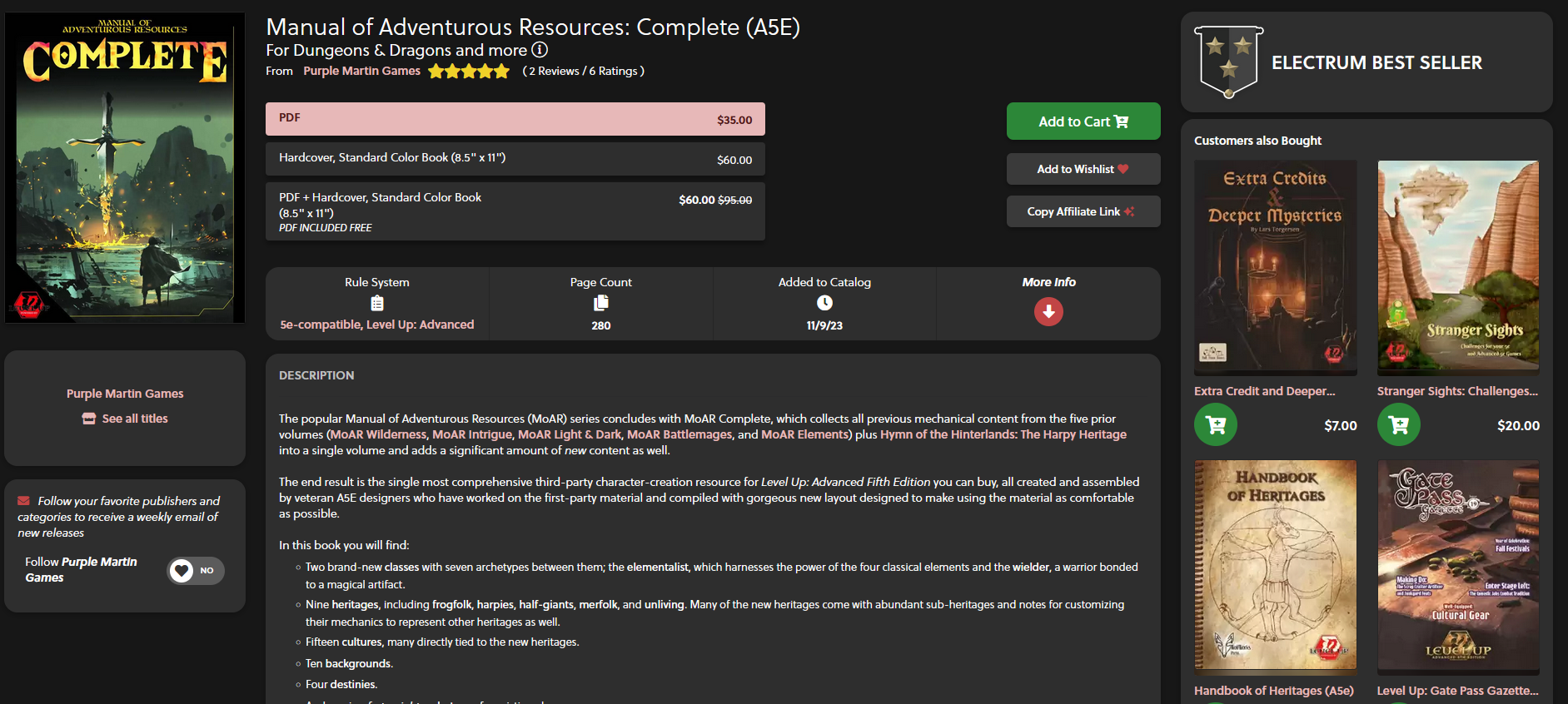
Task: Click the DESCRIPTION heading
Action: [316, 375]
